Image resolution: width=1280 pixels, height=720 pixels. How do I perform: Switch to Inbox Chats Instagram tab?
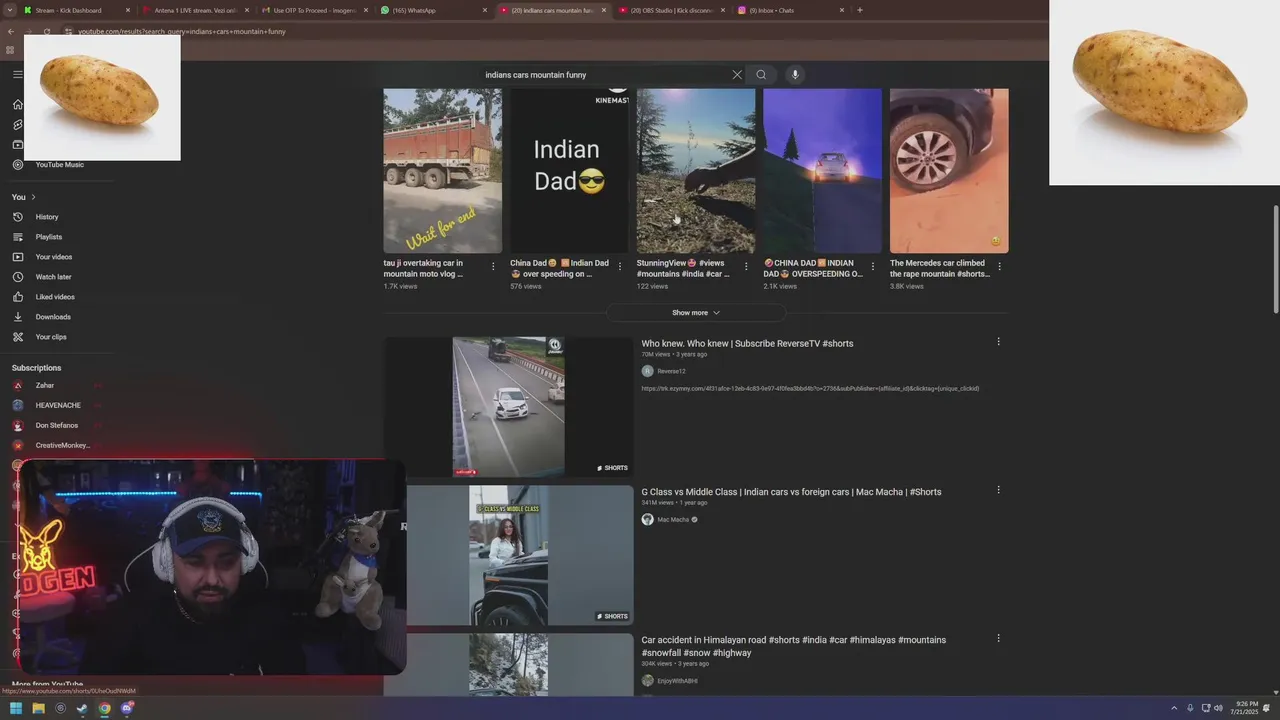790,10
